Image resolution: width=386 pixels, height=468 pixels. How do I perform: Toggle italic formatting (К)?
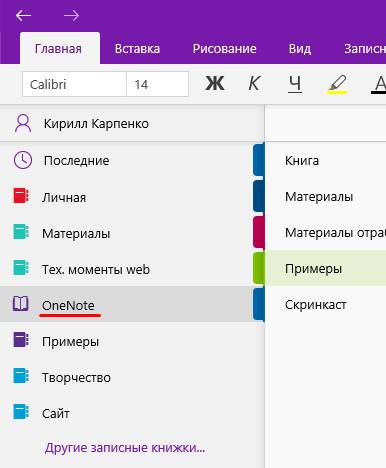coord(254,84)
